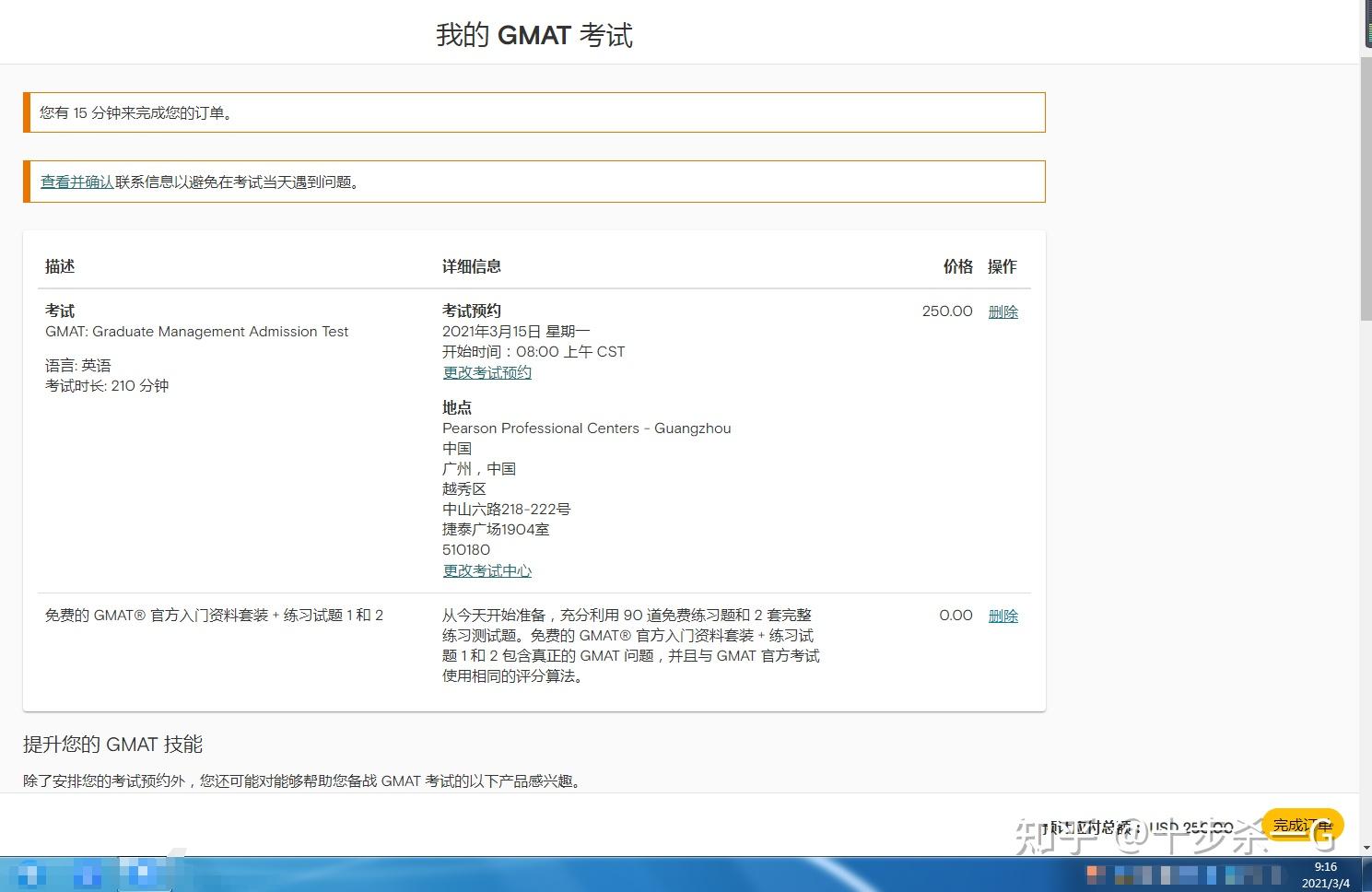Image resolution: width=1372 pixels, height=892 pixels.
Task: Click the 考试时长: 210 分钟 line
Action: (107, 385)
